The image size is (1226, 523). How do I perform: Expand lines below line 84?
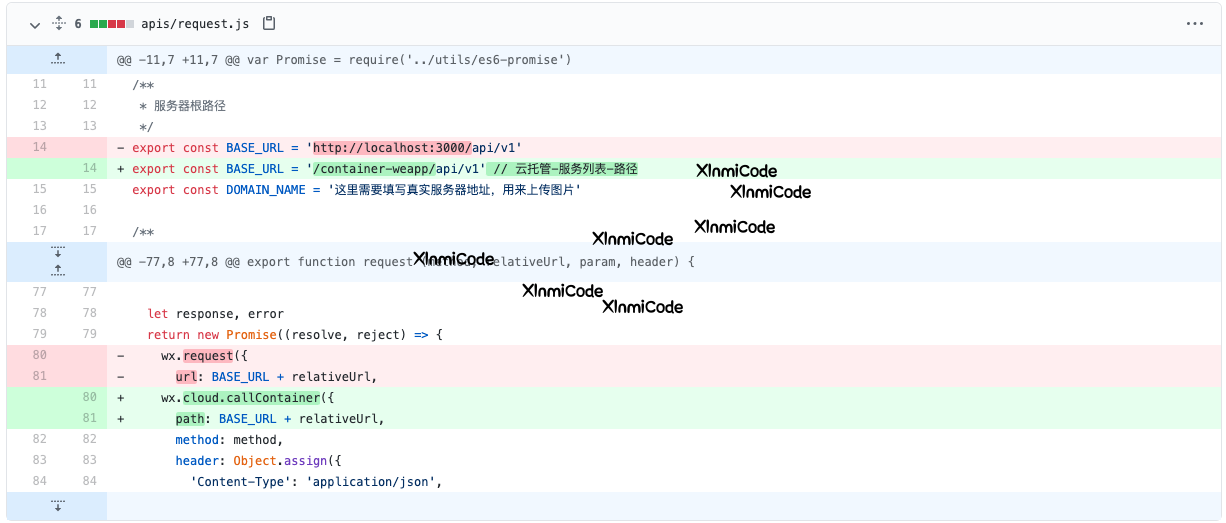(57, 505)
